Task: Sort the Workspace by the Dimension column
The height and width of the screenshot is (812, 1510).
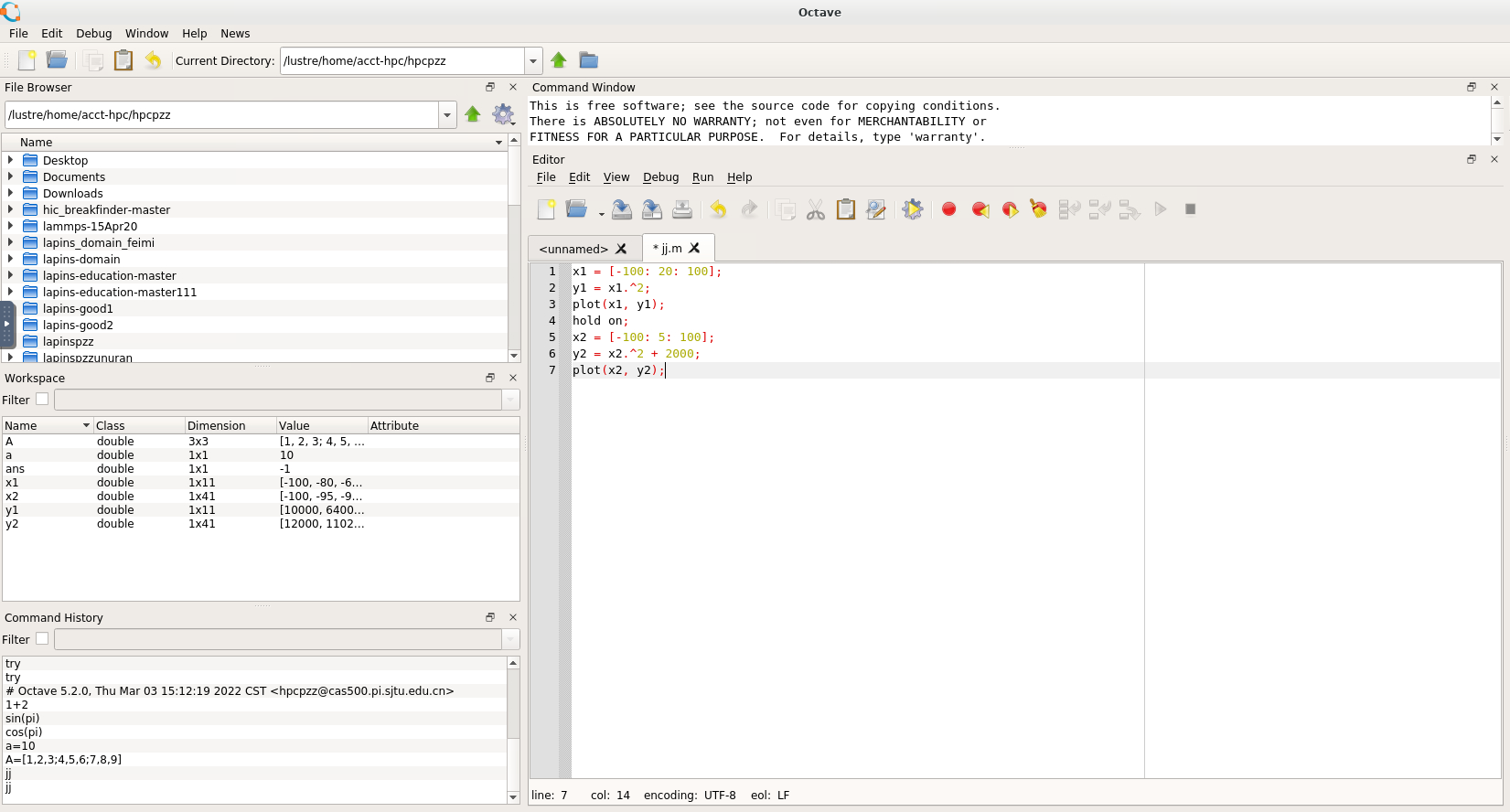Action: (x=230, y=425)
